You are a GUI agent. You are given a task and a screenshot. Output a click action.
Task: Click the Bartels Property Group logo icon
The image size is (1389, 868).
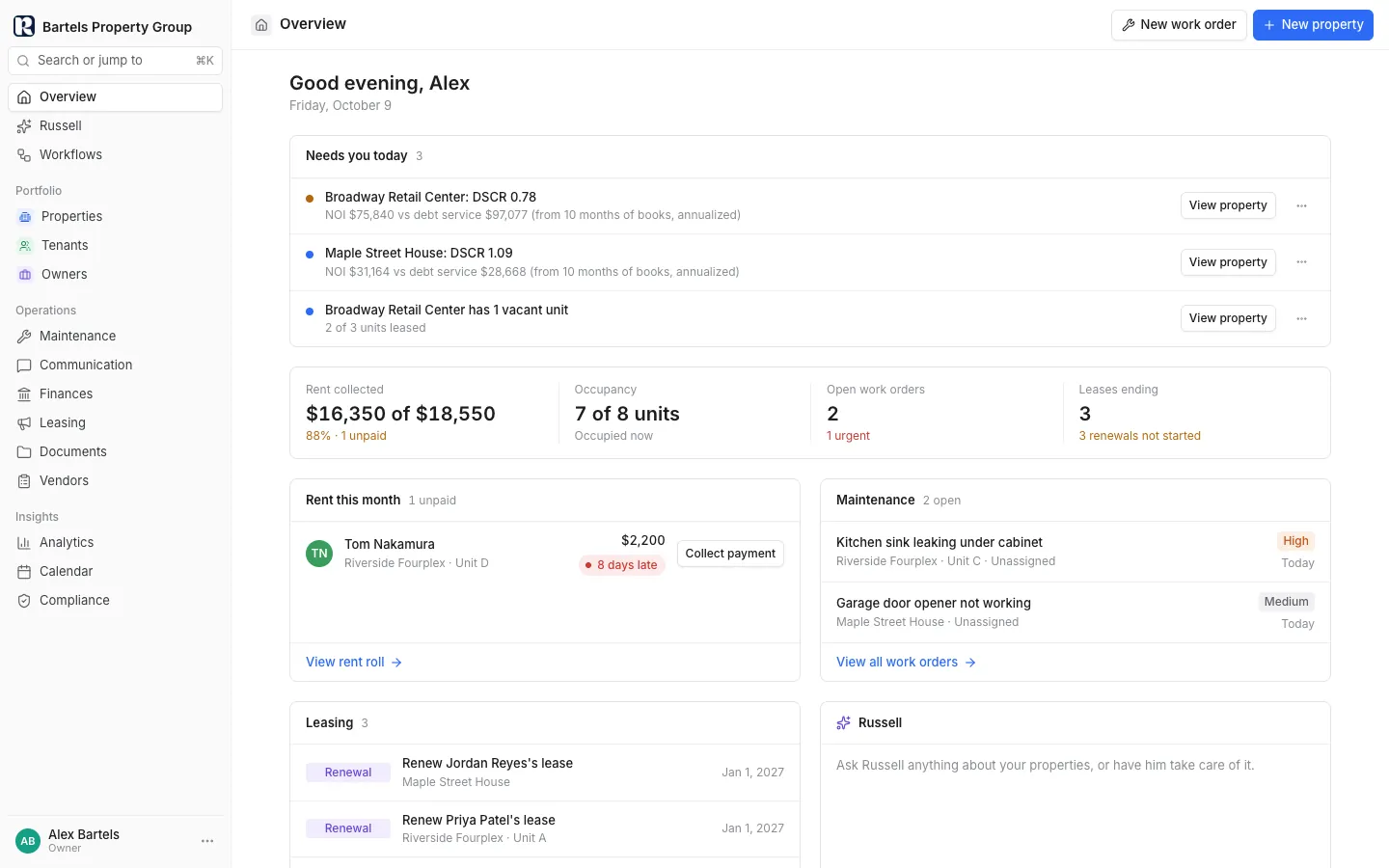click(x=24, y=26)
